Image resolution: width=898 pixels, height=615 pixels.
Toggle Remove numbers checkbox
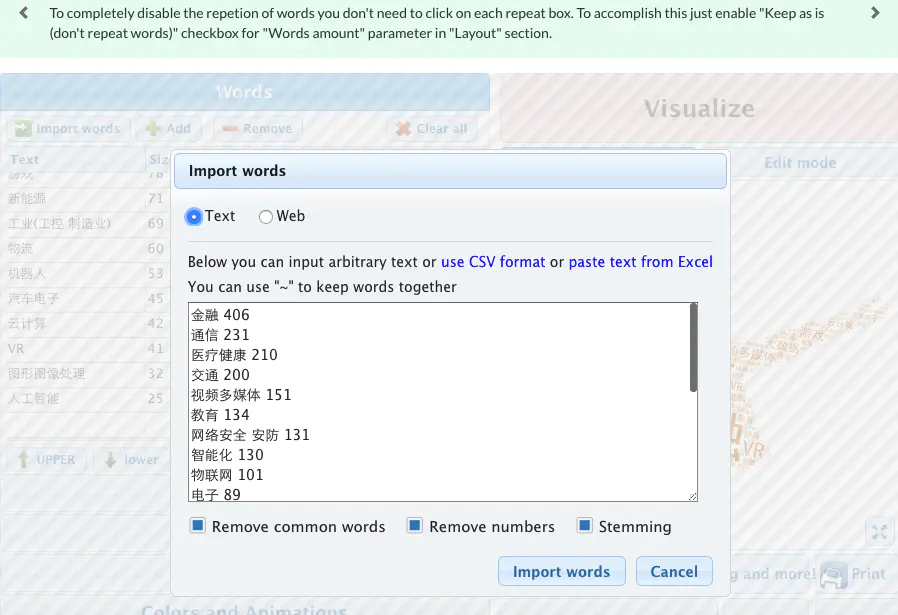tap(415, 525)
